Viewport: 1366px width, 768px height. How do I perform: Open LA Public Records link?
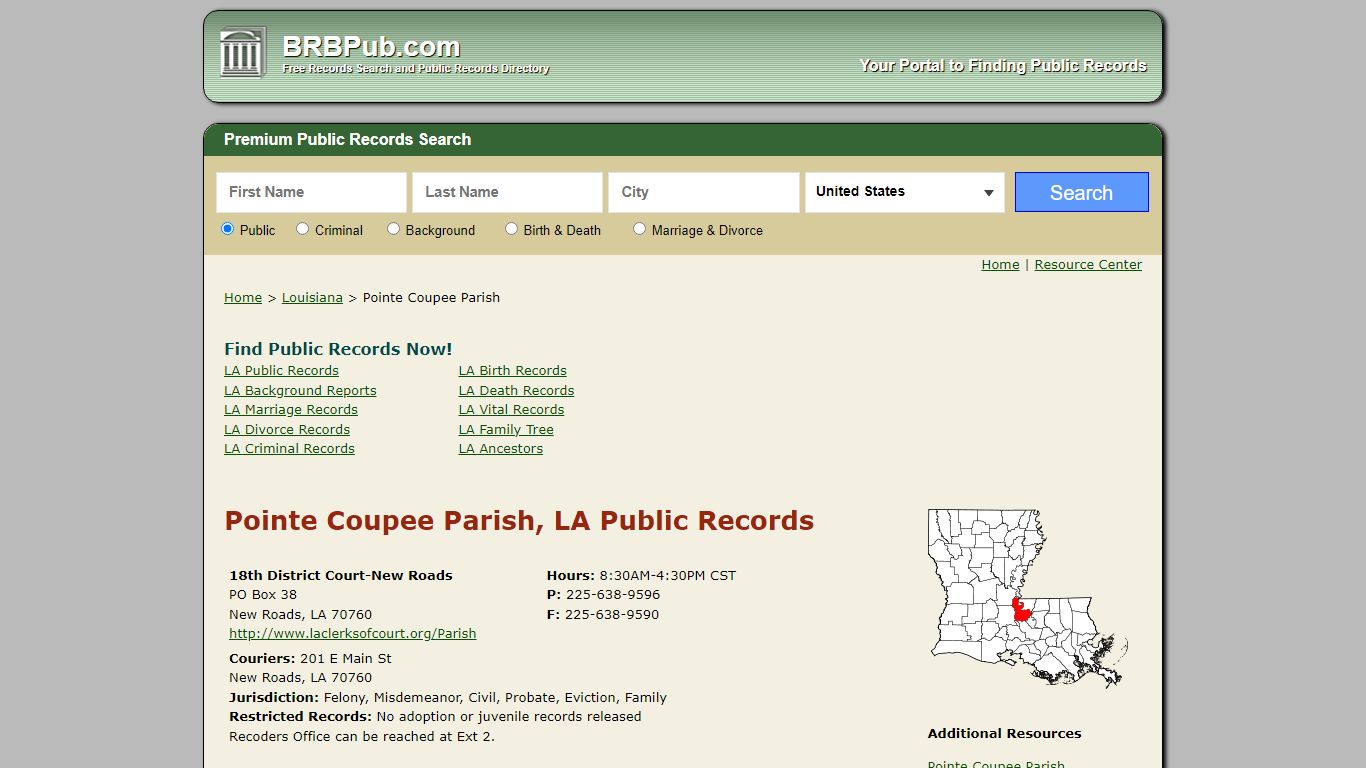click(281, 371)
